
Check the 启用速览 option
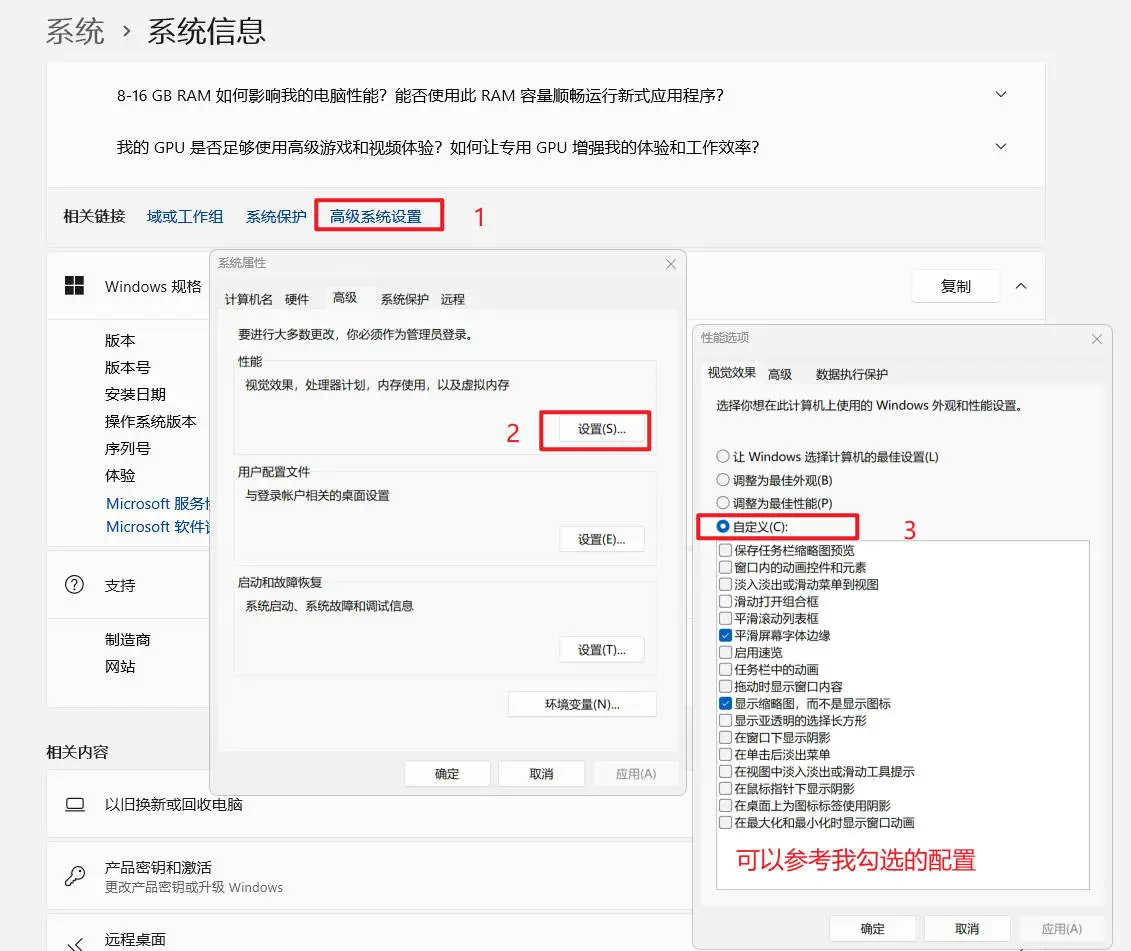(723, 651)
